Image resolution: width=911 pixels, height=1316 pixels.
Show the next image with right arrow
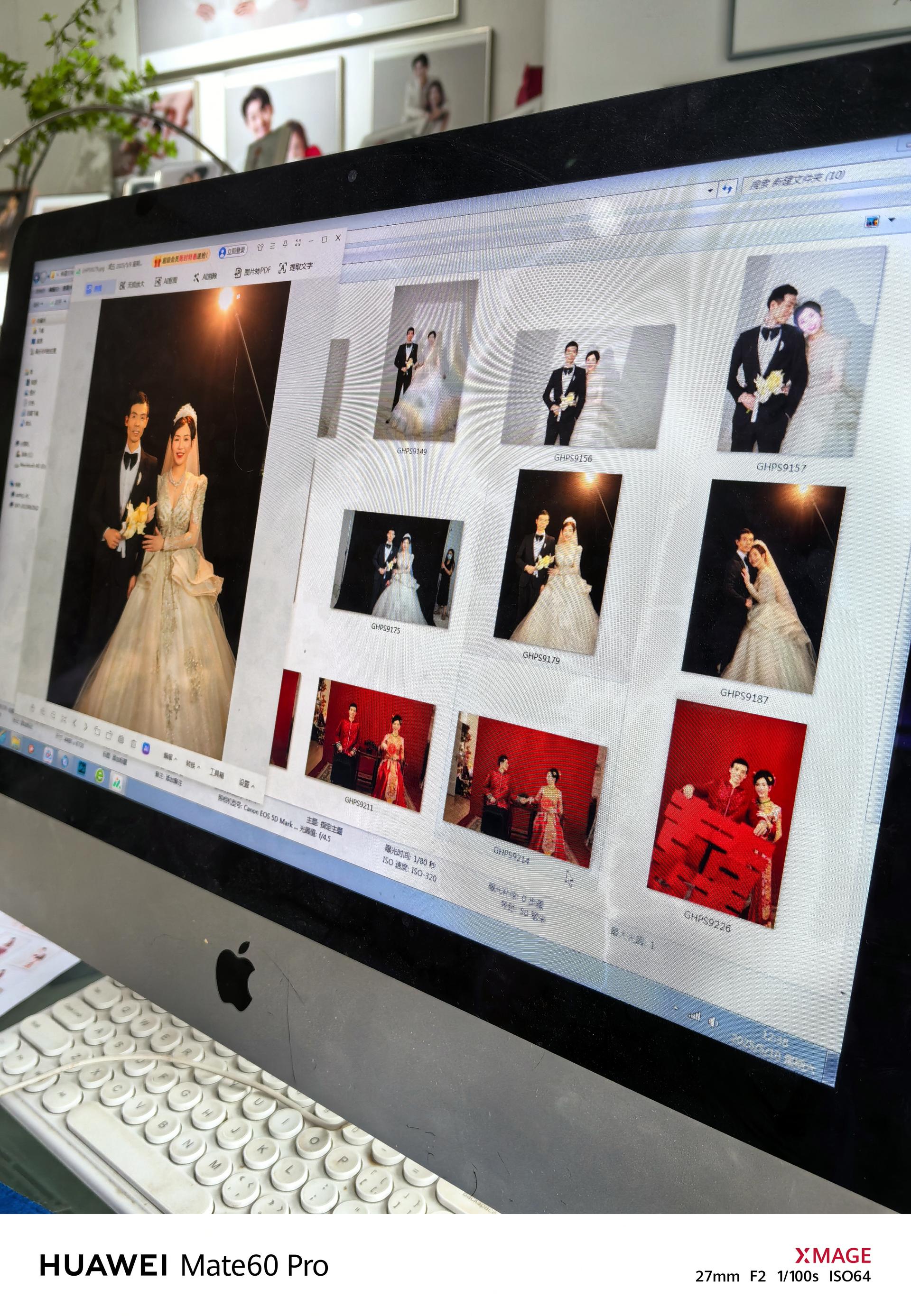pyautogui.click(x=85, y=727)
